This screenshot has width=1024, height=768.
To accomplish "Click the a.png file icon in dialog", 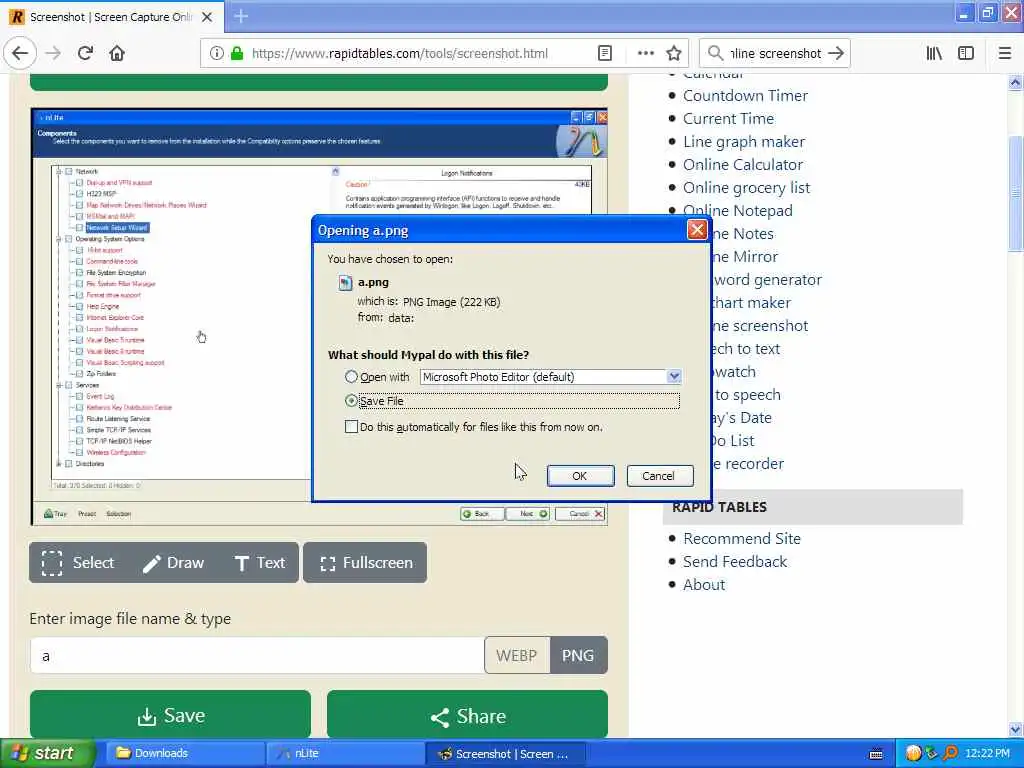I will pyautogui.click(x=345, y=282).
